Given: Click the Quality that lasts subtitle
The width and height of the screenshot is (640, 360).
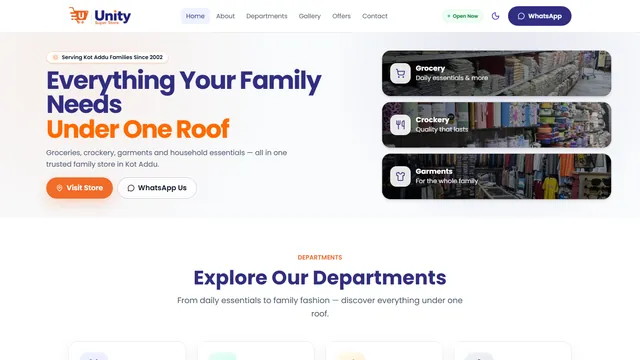Looking at the screenshot, I should coord(442,129).
